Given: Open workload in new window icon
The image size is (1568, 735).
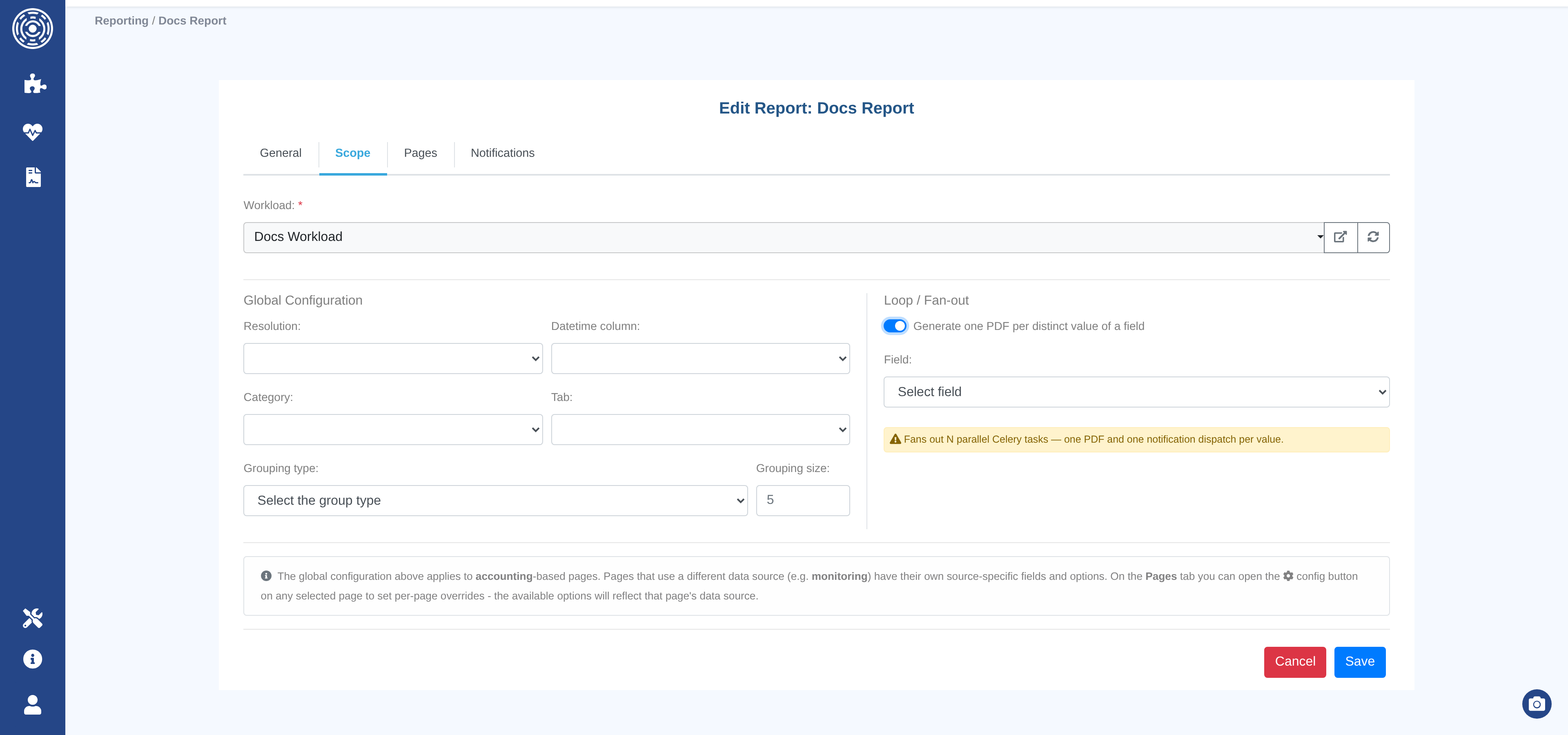Looking at the screenshot, I should pos(1340,237).
